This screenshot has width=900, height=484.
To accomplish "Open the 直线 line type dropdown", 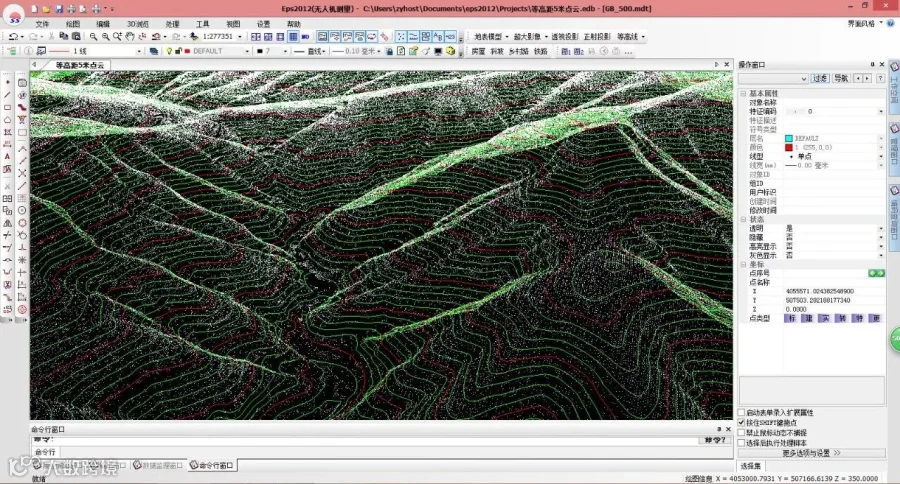I will 324,51.
